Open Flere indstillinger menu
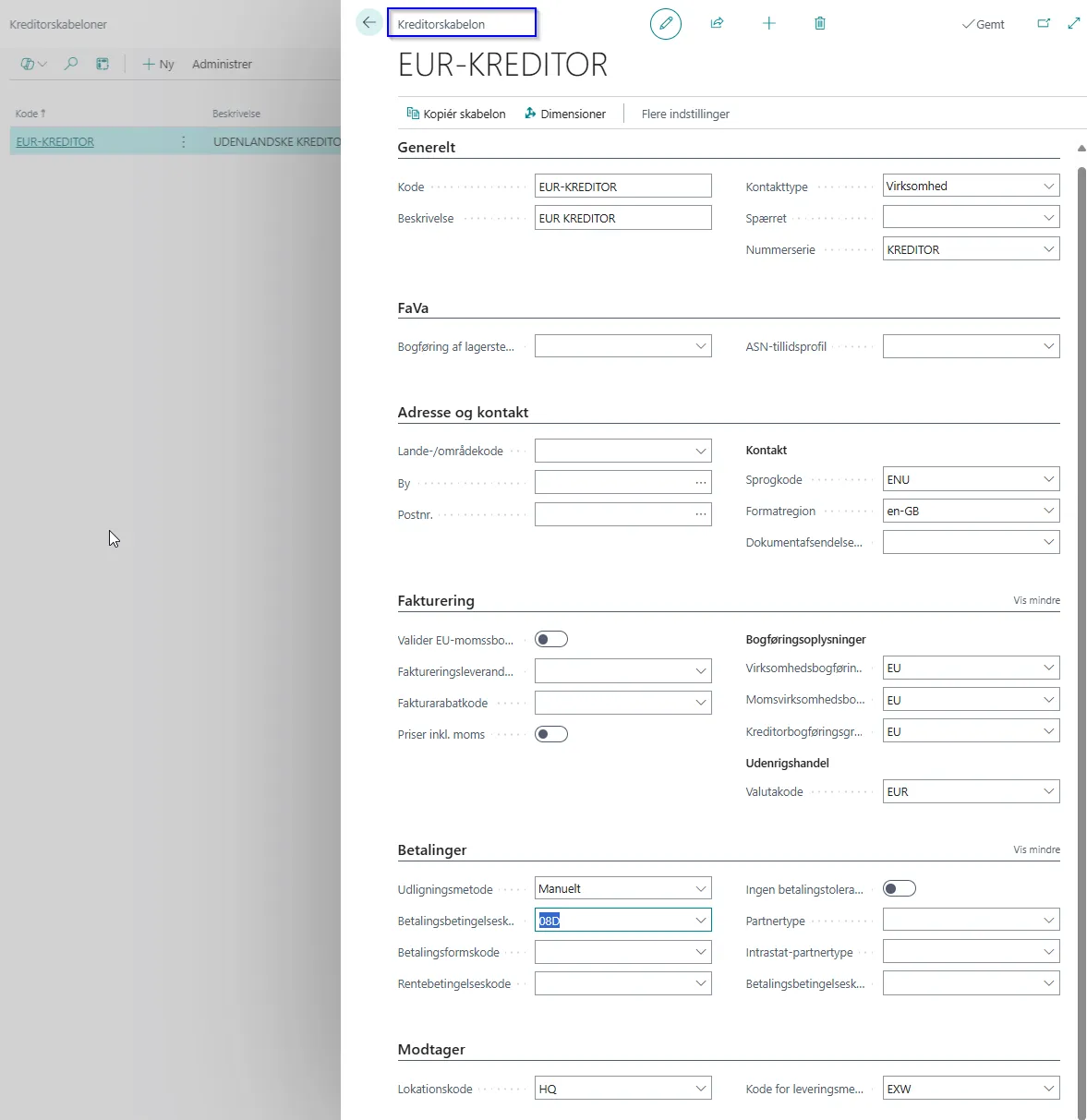 pyautogui.click(x=685, y=114)
